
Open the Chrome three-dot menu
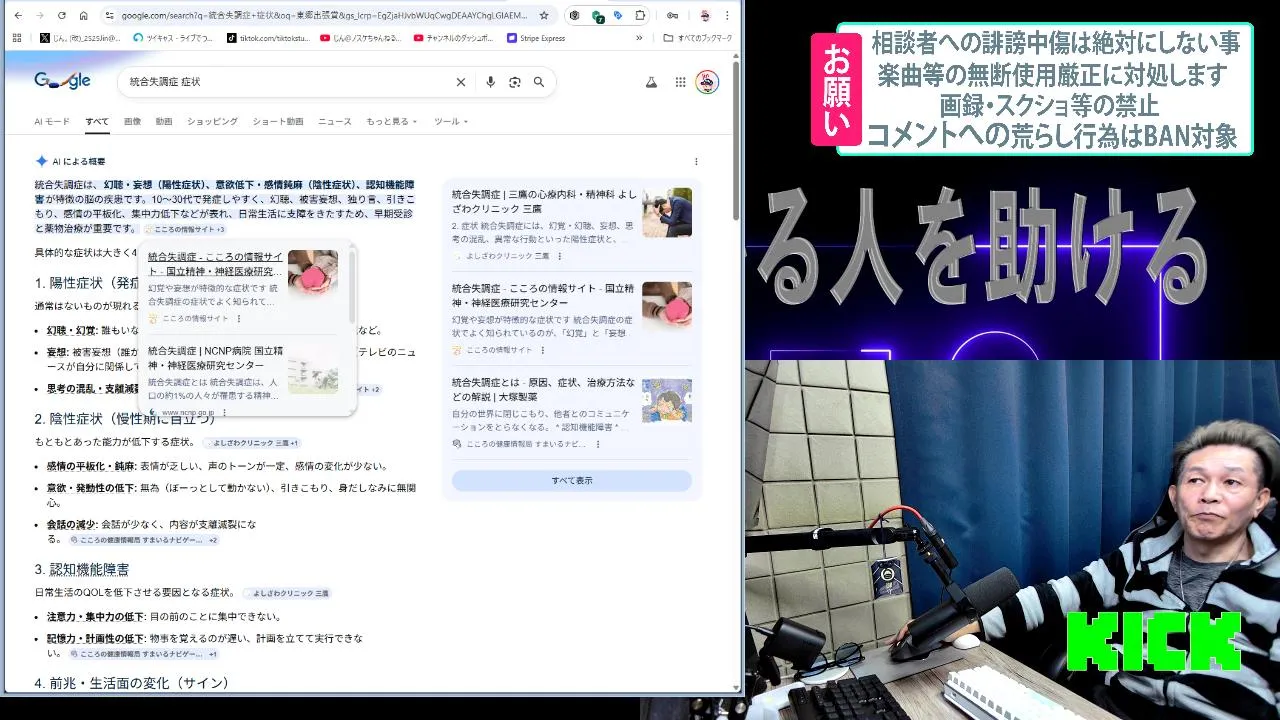pos(727,16)
